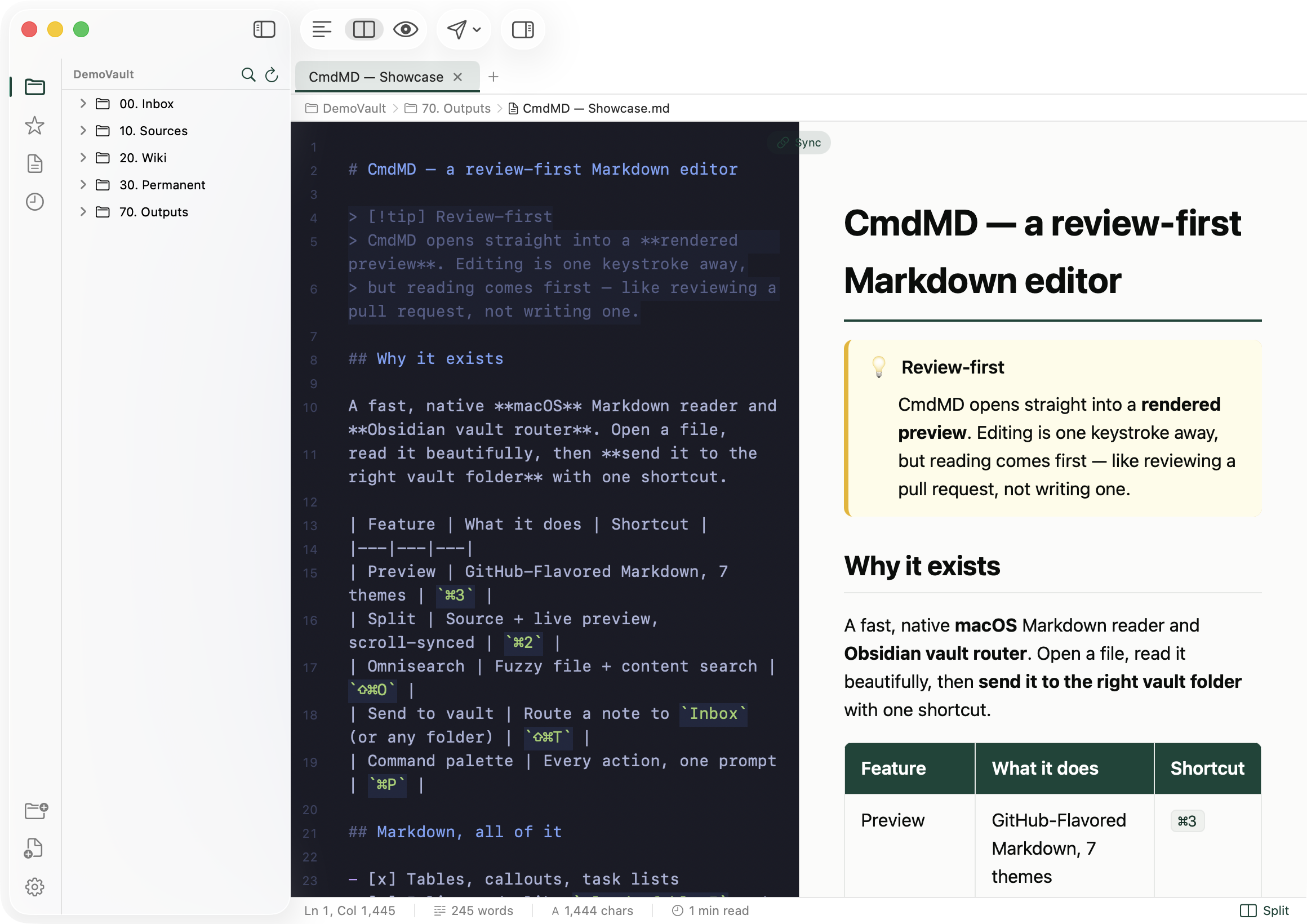The height and width of the screenshot is (924, 1307).
Task: Expand the 70. Outputs folder chevron
Action: tap(83, 211)
